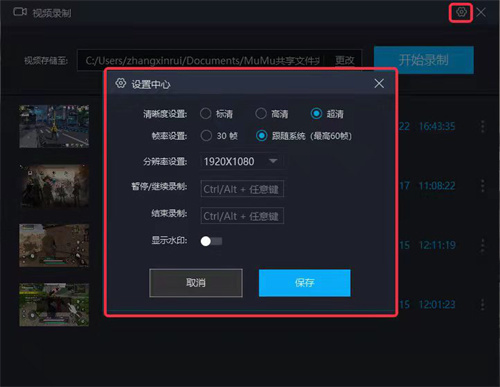The width and height of the screenshot is (500, 387).
Task: Click the 结束录制 hotkey field
Action: (x=242, y=216)
